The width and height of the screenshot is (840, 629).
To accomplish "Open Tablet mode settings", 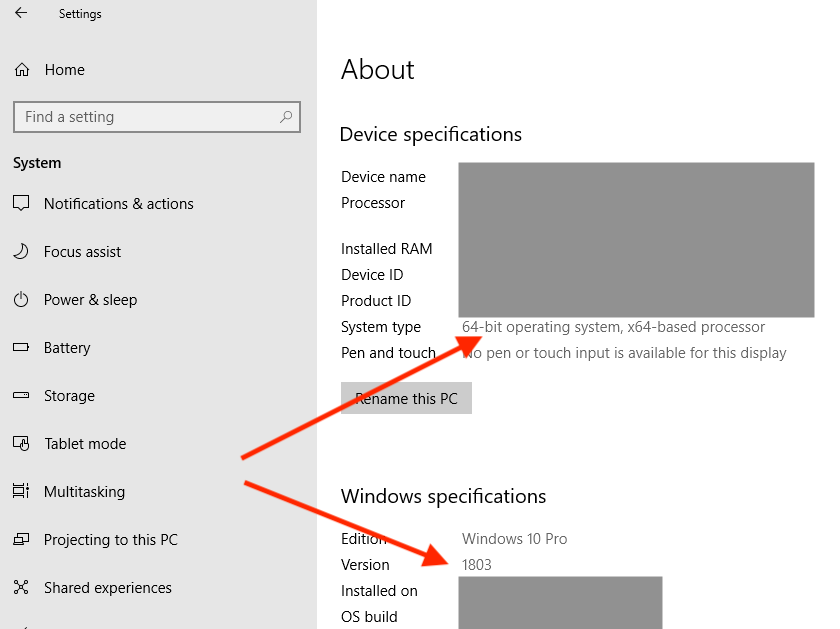I will coord(85,443).
